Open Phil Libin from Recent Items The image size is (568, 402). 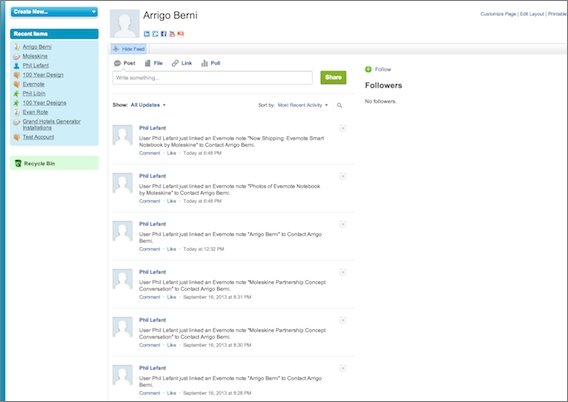34,93
